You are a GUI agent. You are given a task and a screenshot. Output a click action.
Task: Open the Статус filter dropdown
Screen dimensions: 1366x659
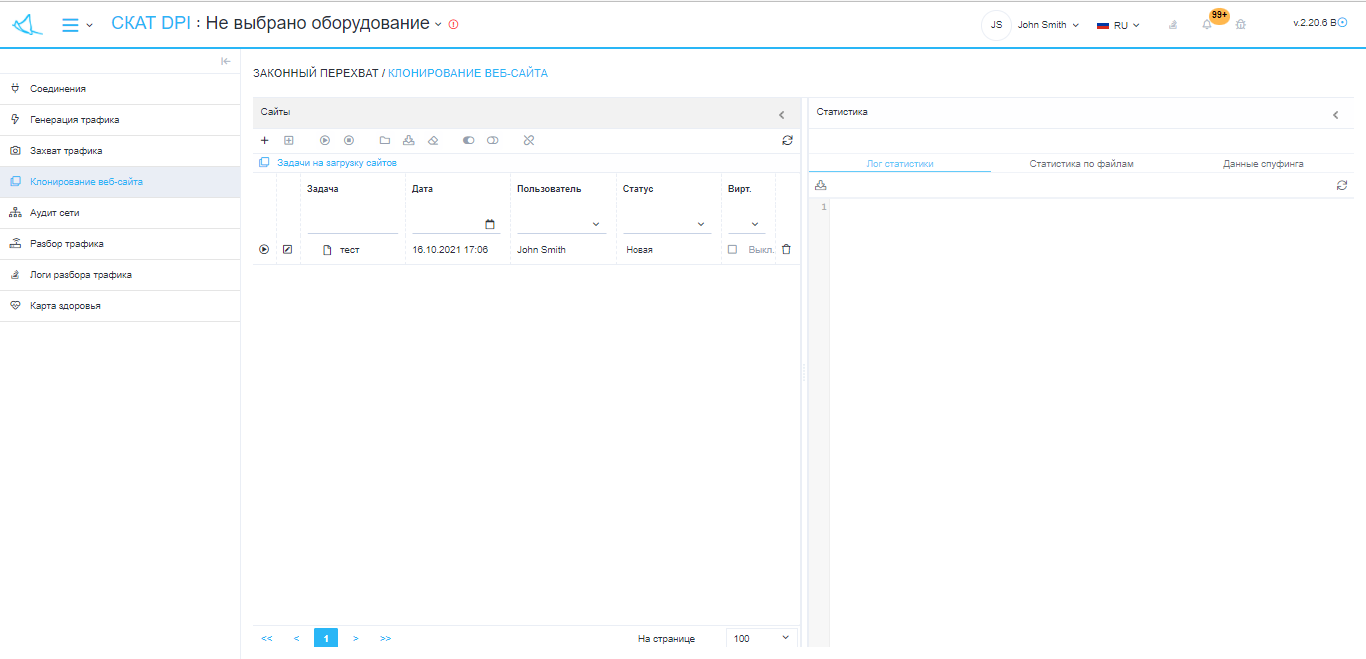(667, 224)
